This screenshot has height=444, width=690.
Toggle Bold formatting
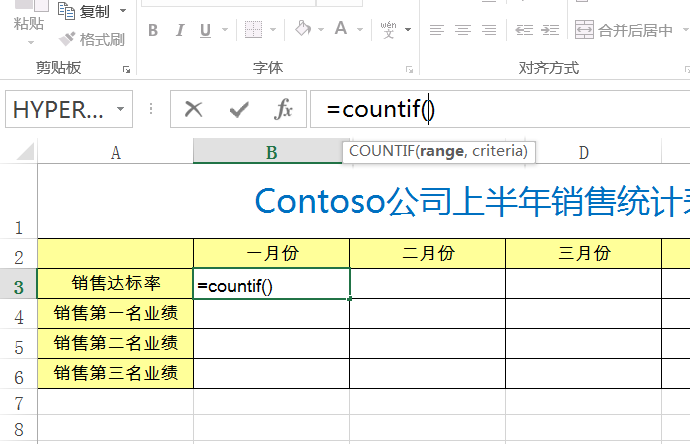[153, 30]
